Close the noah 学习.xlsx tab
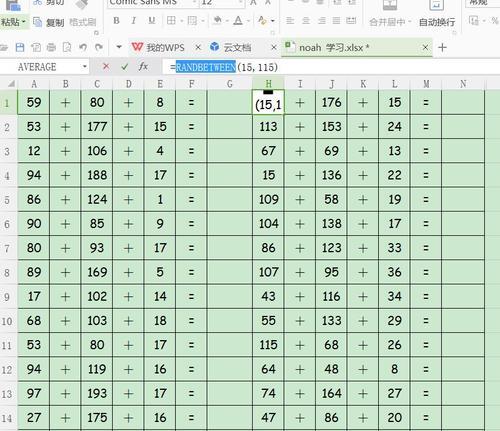Viewport: 500px width, 431px height. [425, 47]
